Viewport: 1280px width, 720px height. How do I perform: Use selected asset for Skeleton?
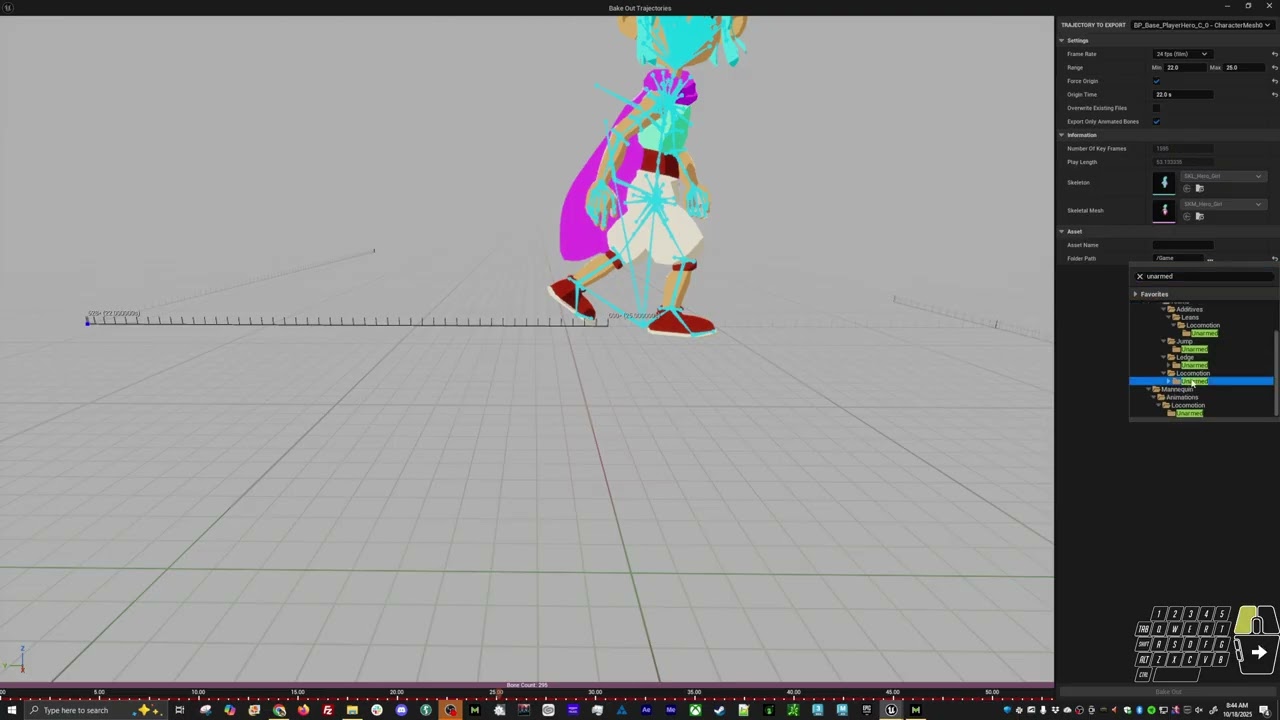(x=1187, y=188)
